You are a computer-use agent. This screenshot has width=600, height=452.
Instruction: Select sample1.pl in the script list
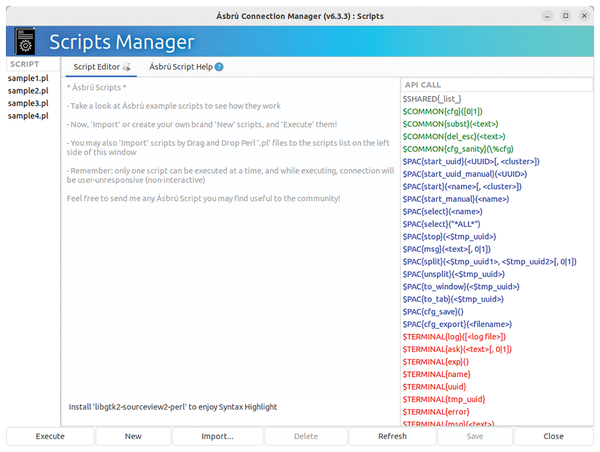point(28,78)
